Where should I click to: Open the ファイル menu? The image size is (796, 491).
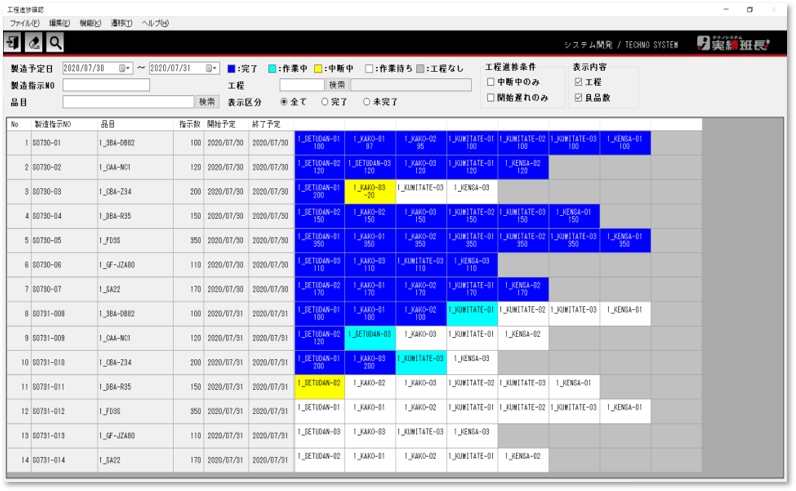click(25, 22)
